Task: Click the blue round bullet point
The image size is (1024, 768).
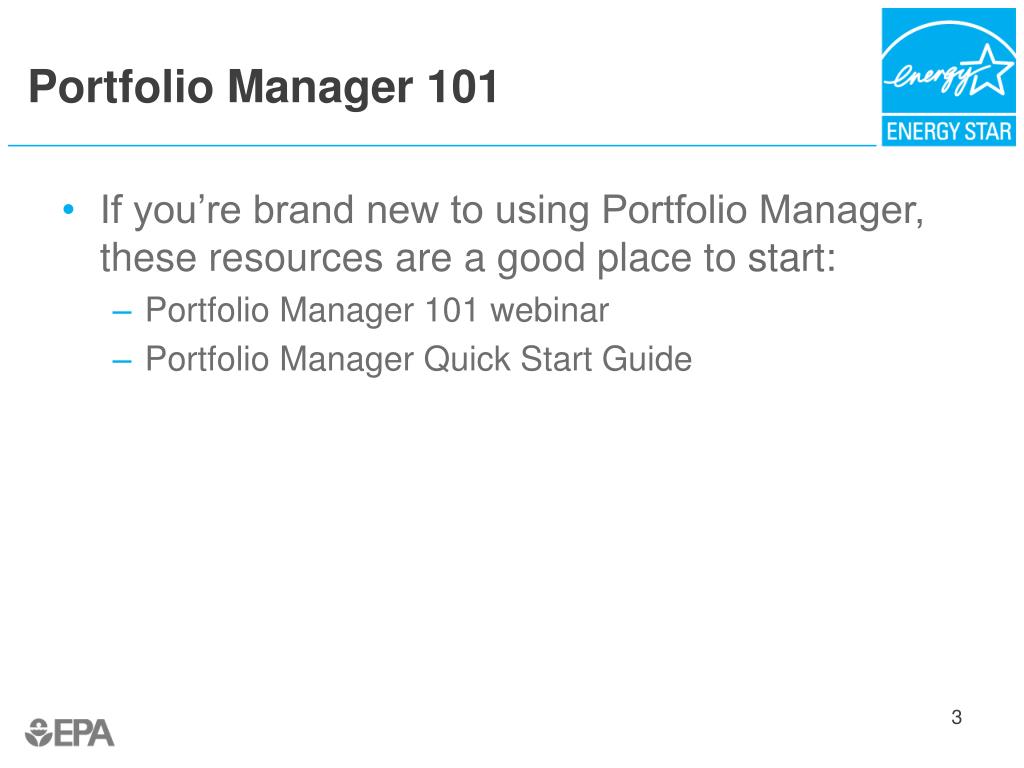Action: [x=68, y=212]
